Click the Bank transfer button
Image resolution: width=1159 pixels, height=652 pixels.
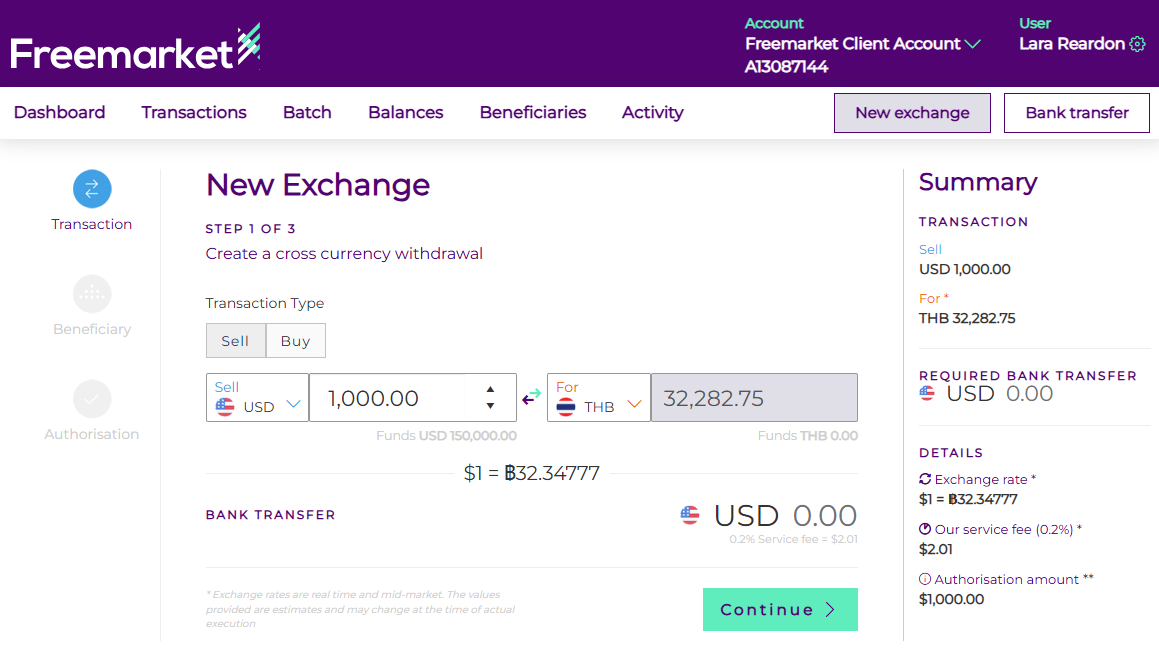(1077, 113)
